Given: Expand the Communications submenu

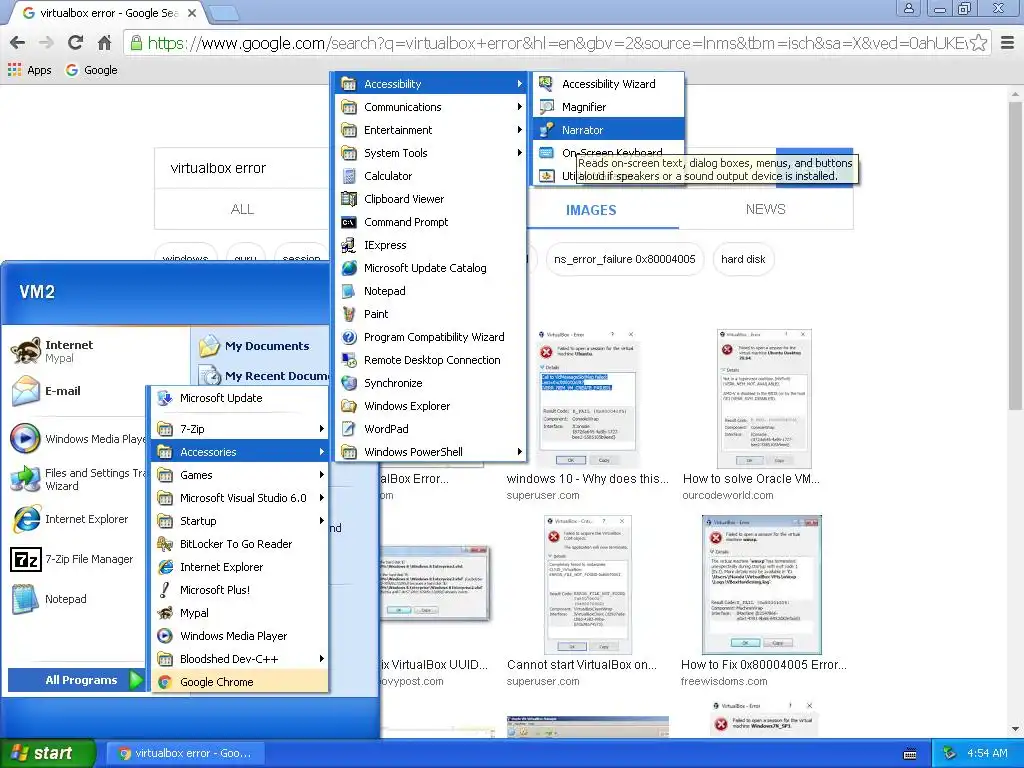Looking at the screenshot, I should click(432, 107).
